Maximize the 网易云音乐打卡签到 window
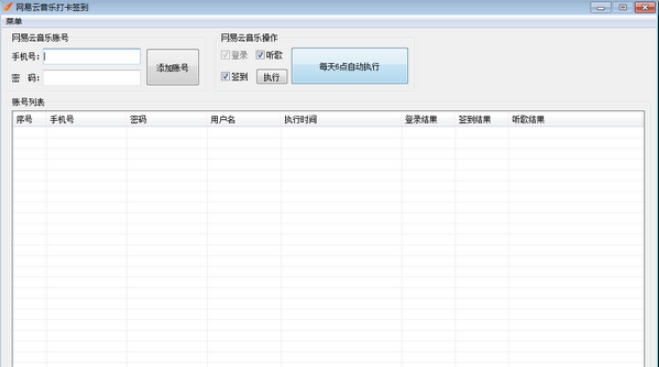Image resolution: width=659 pixels, height=367 pixels. 623,7
